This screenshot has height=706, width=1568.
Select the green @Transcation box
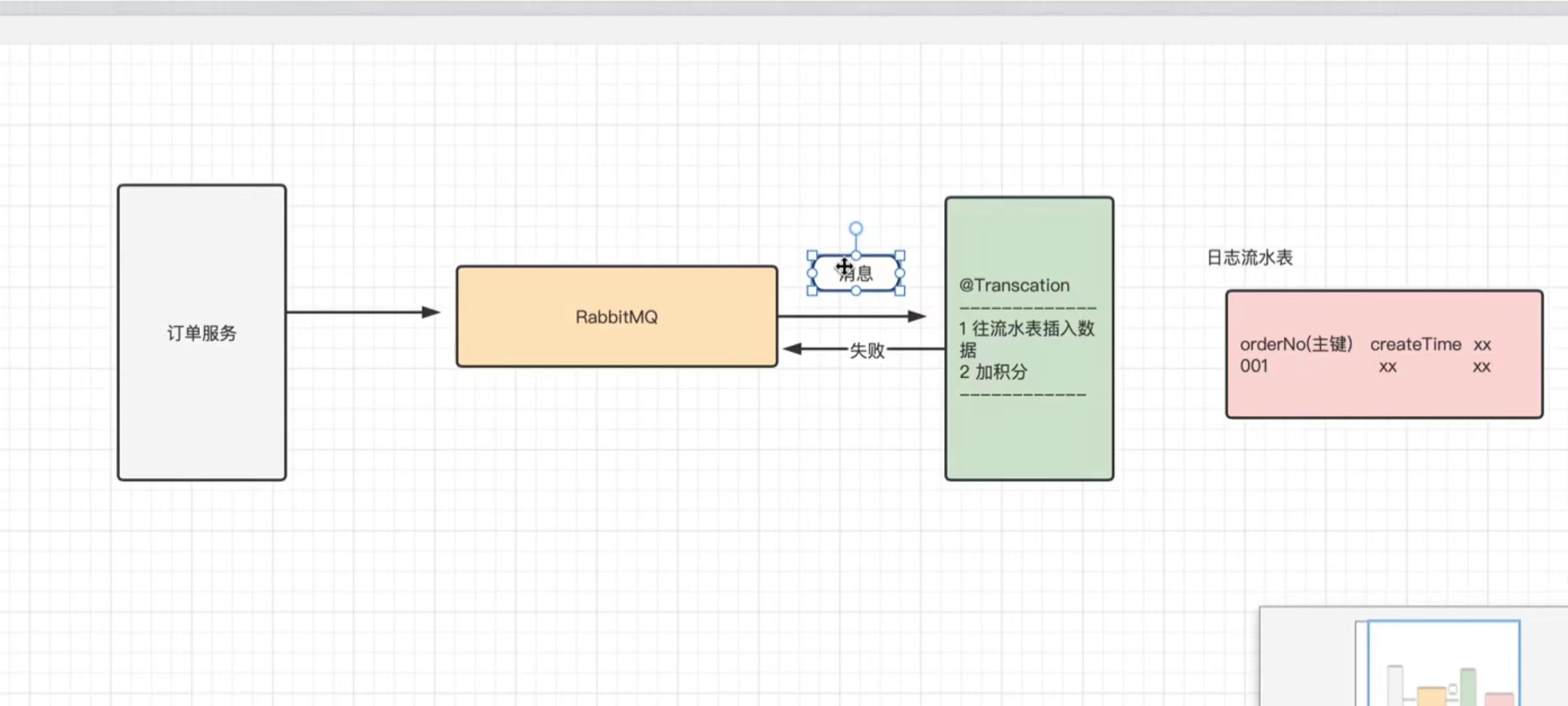click(x=1029, y=339)
